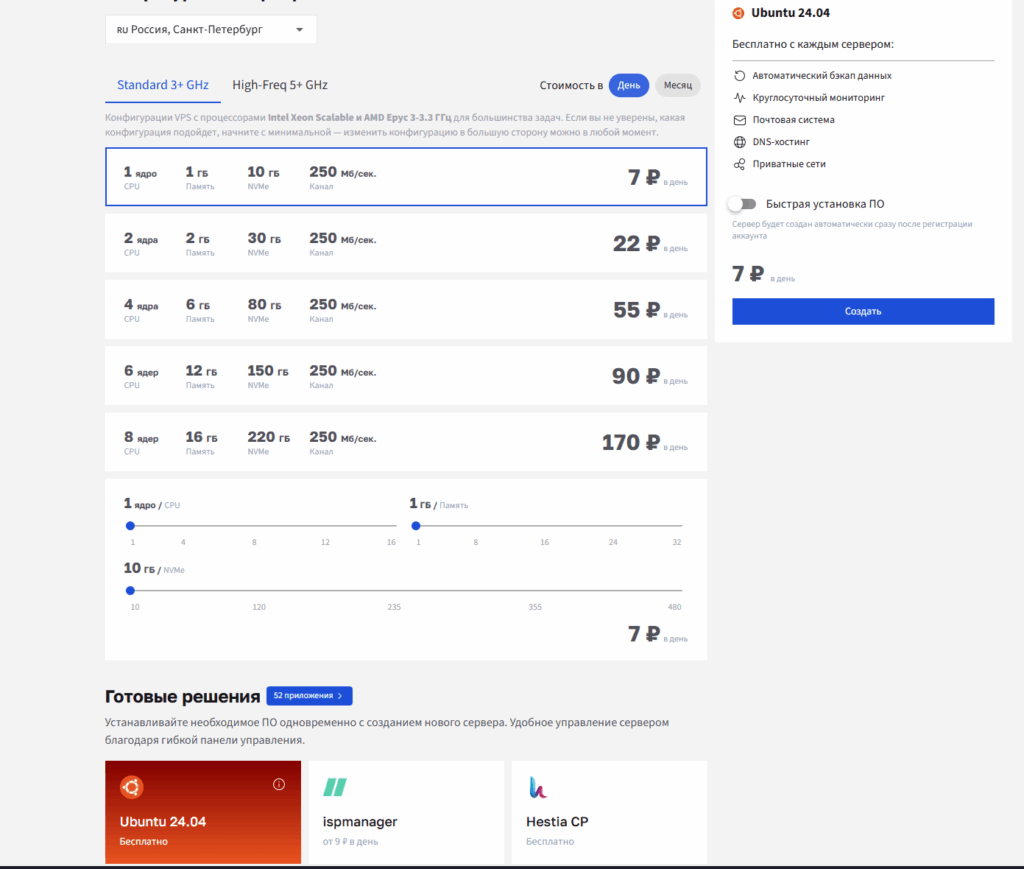Click the round-the-clock monitoring pulse icon
1024x869 pixels.
click(739, 98)
